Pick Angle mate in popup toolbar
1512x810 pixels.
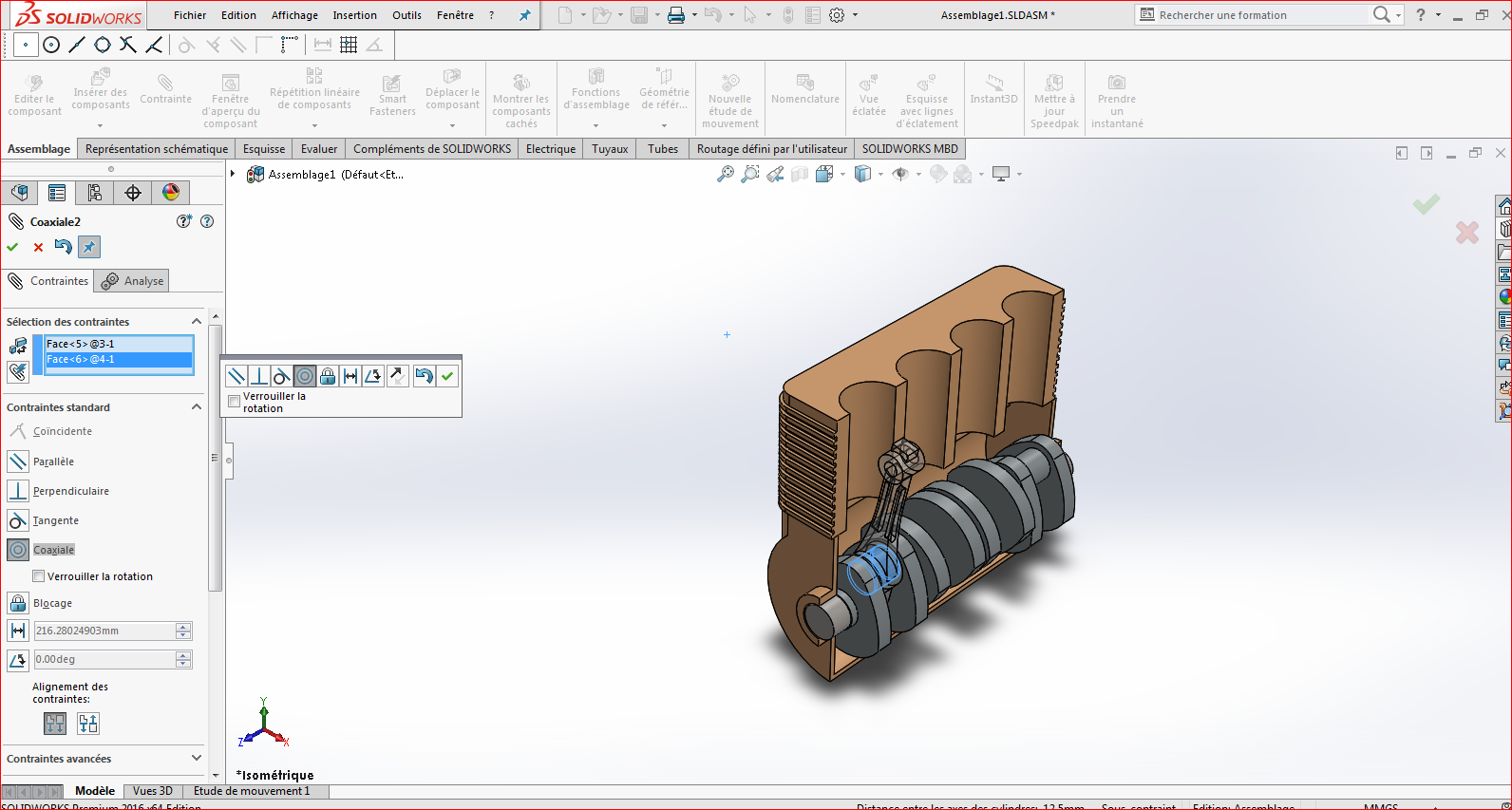pos(373,376)
